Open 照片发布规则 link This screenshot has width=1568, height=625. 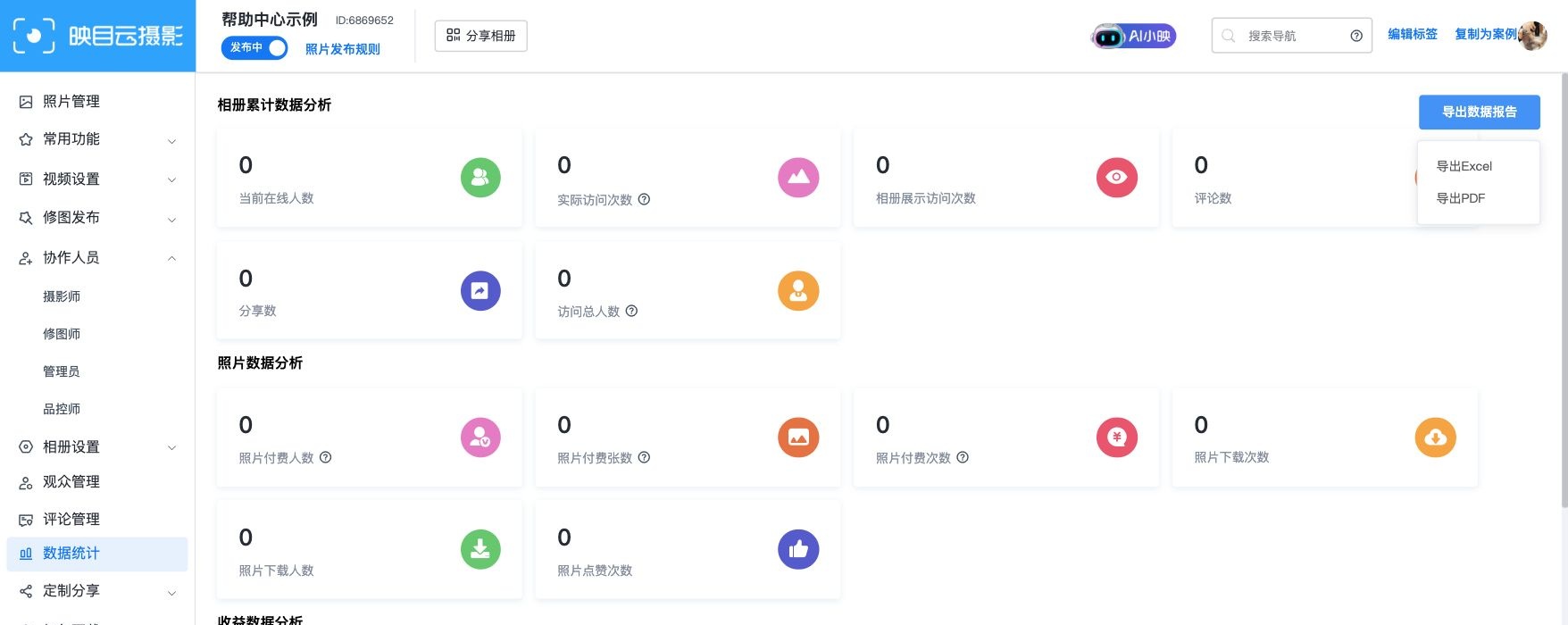tap(343, 49)
